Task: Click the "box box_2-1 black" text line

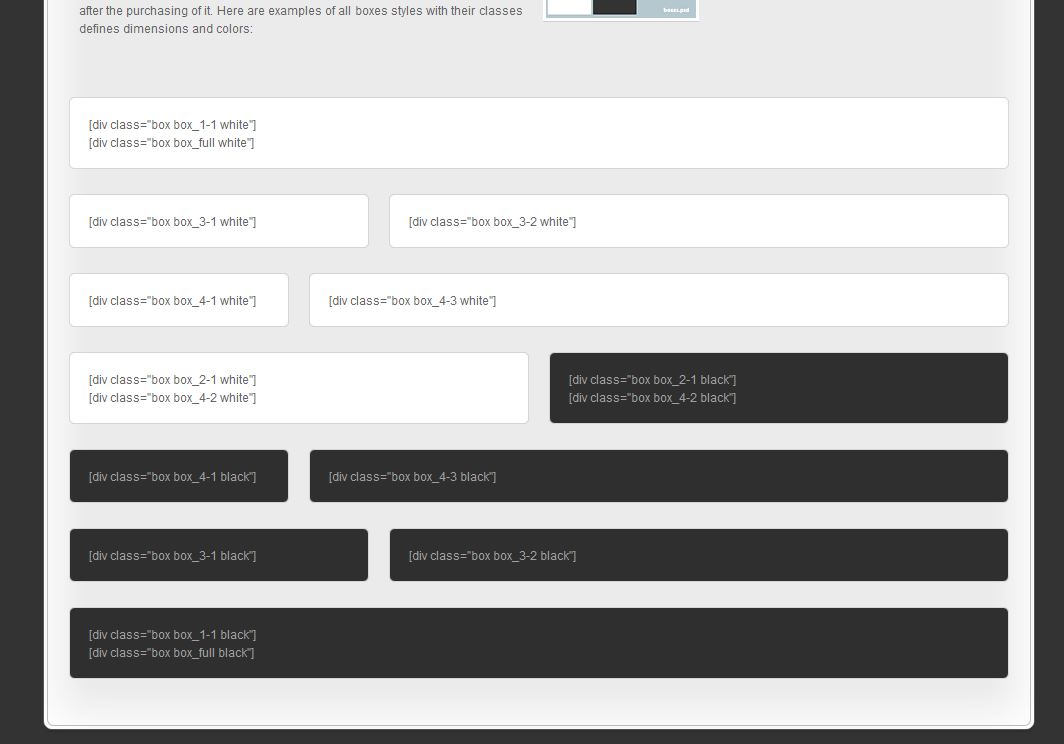Action: pos(652,380)
